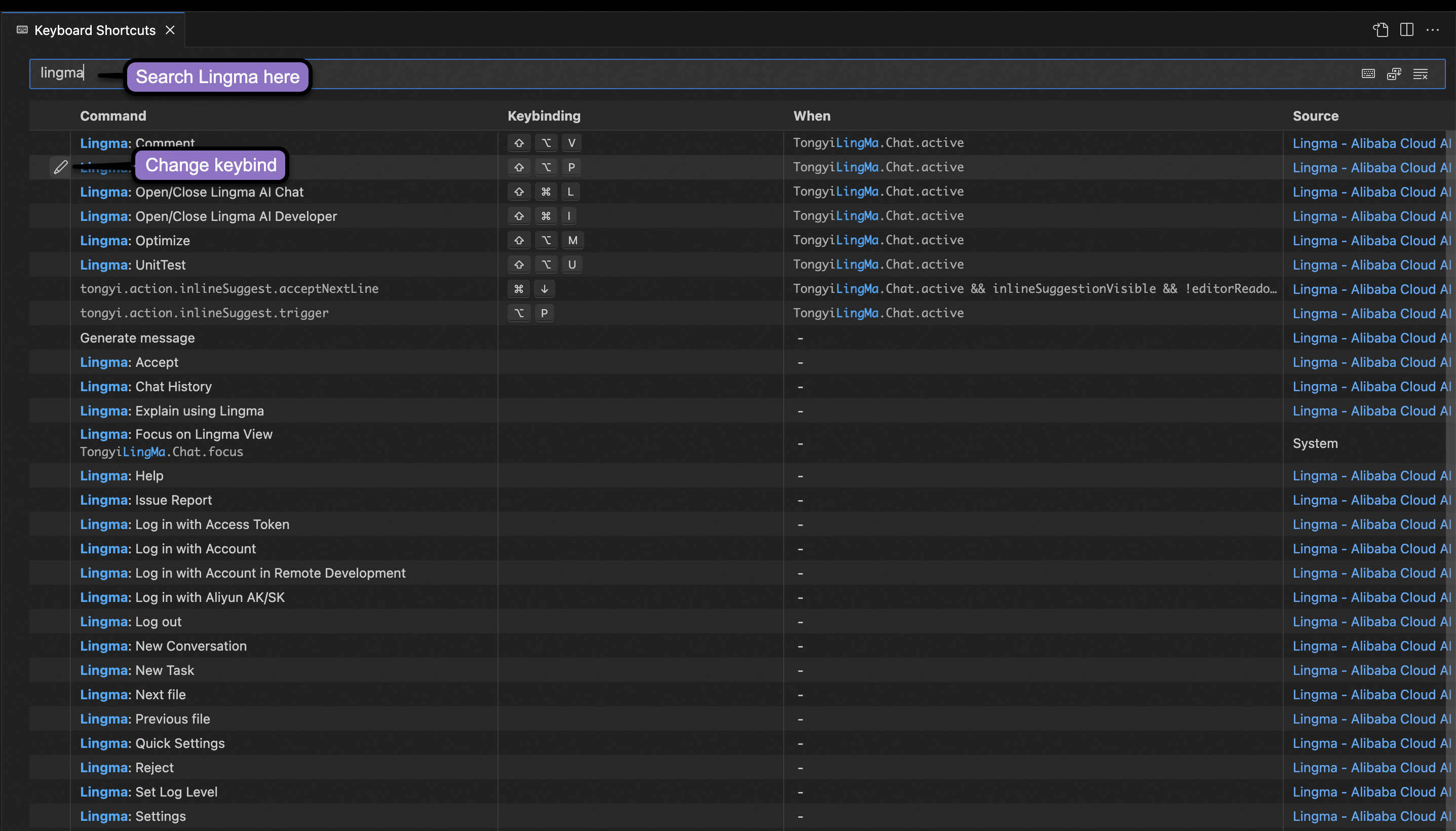The height and width of the screenshot is (831, 1456).
Task: Click the Shift+Option+V keybinding for Comment
Action: (x=545, y=143)
